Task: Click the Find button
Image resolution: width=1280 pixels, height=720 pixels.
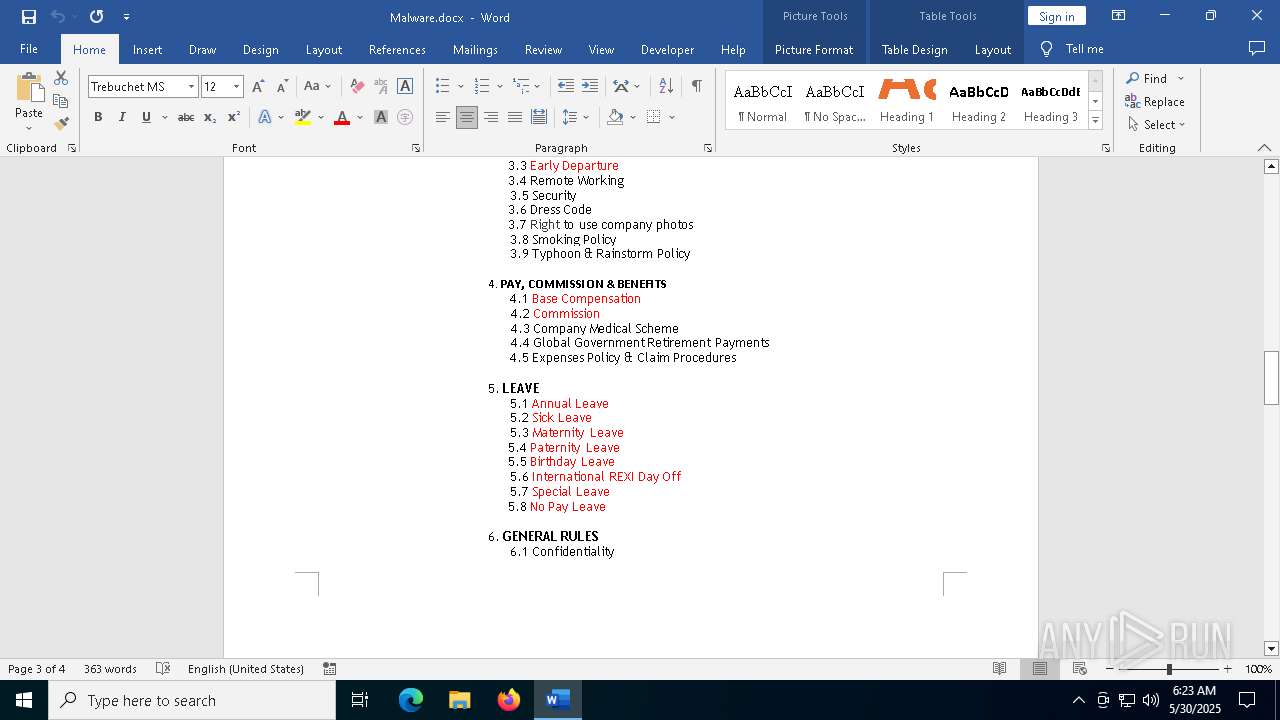Action: pos(1146,78)
